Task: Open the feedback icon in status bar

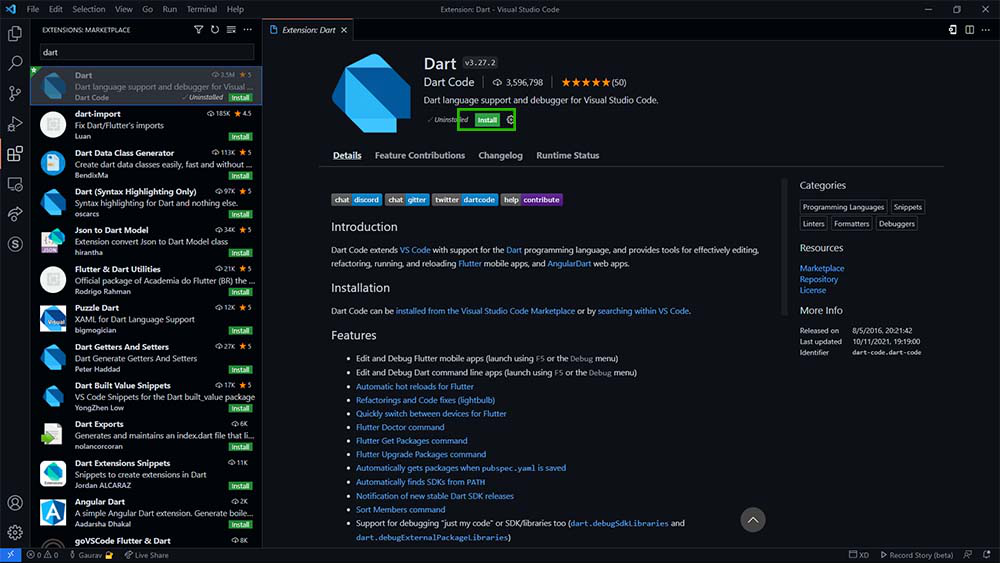Action: click(x=968, y=555)
